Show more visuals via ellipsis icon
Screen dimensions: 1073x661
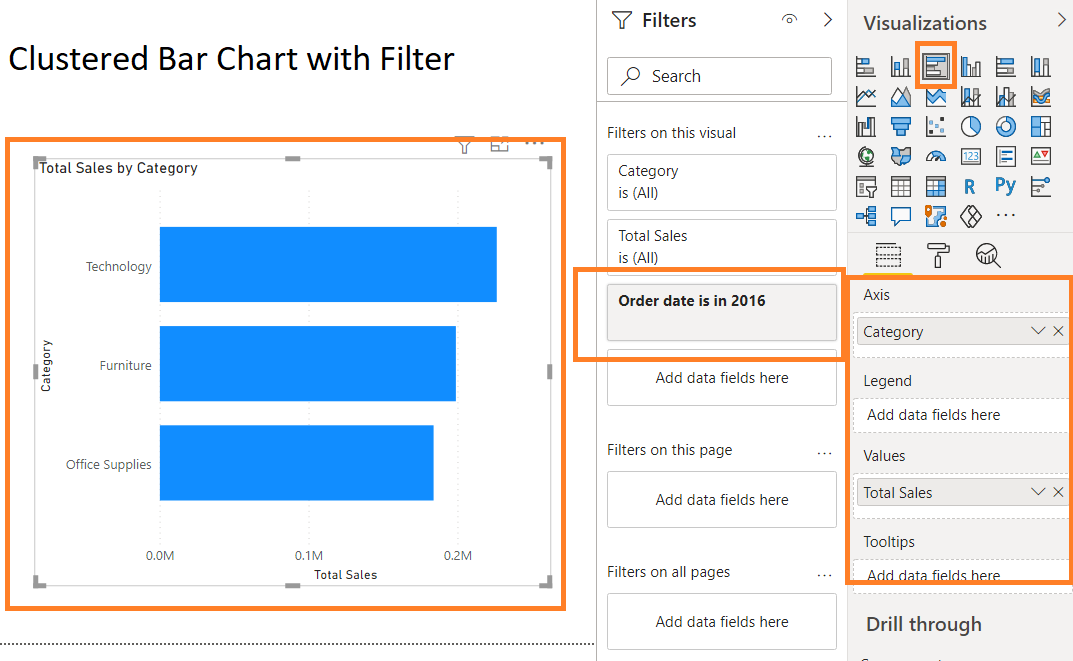(1005, 216)
